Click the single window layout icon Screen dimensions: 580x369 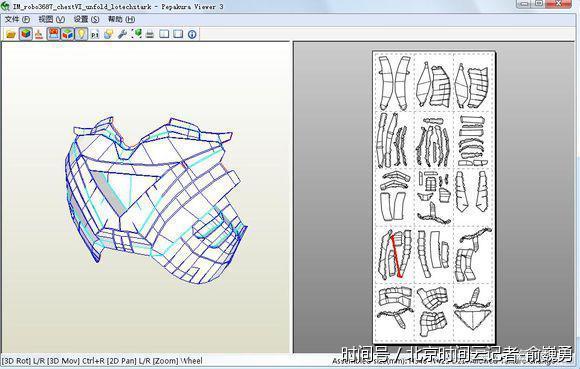178,34
